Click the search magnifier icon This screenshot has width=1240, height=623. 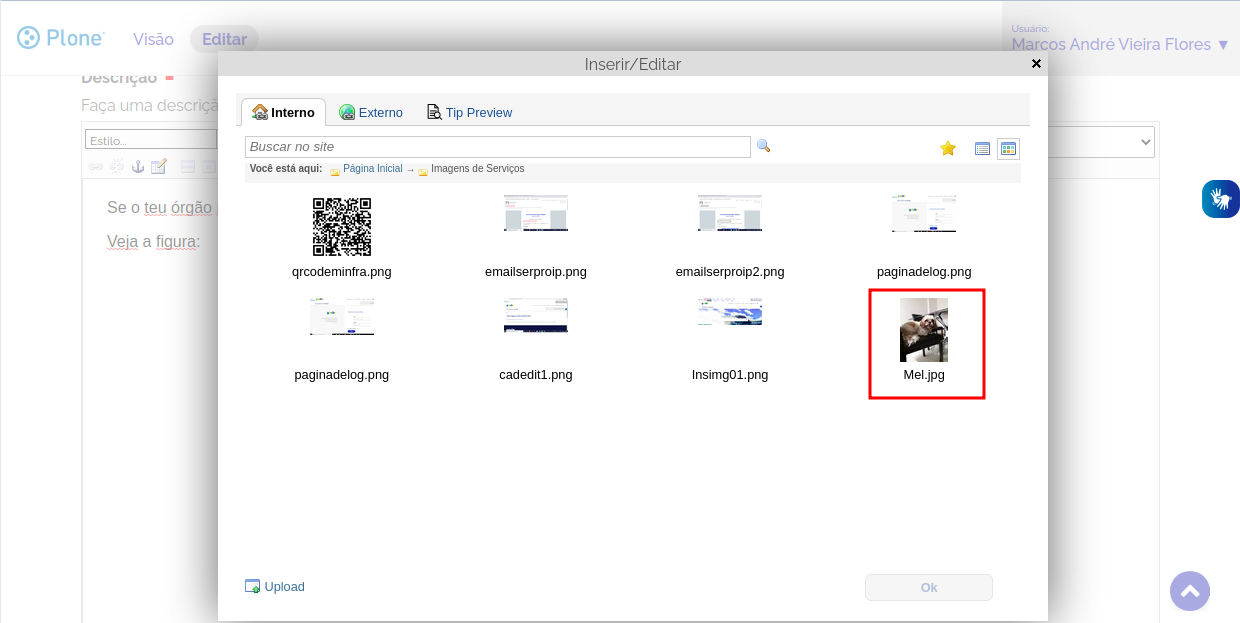point(763,146)
